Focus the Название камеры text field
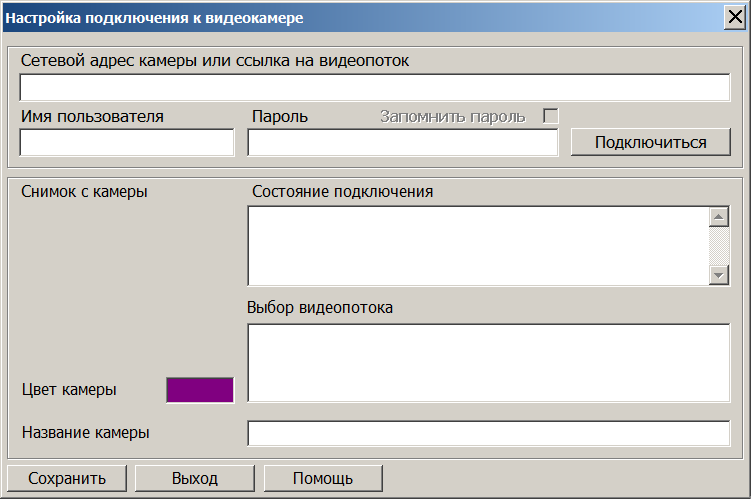 pyautogui.click(x=488, y=433)
